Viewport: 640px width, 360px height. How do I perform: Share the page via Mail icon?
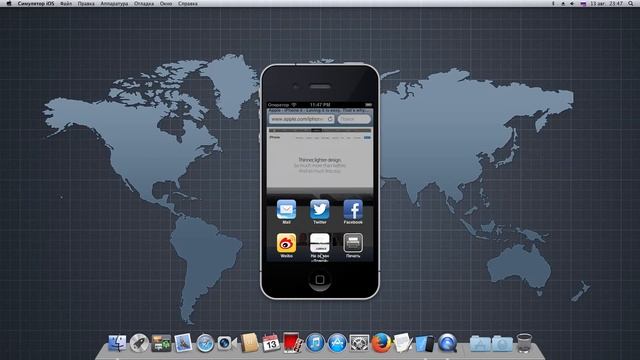coord(286,210)
